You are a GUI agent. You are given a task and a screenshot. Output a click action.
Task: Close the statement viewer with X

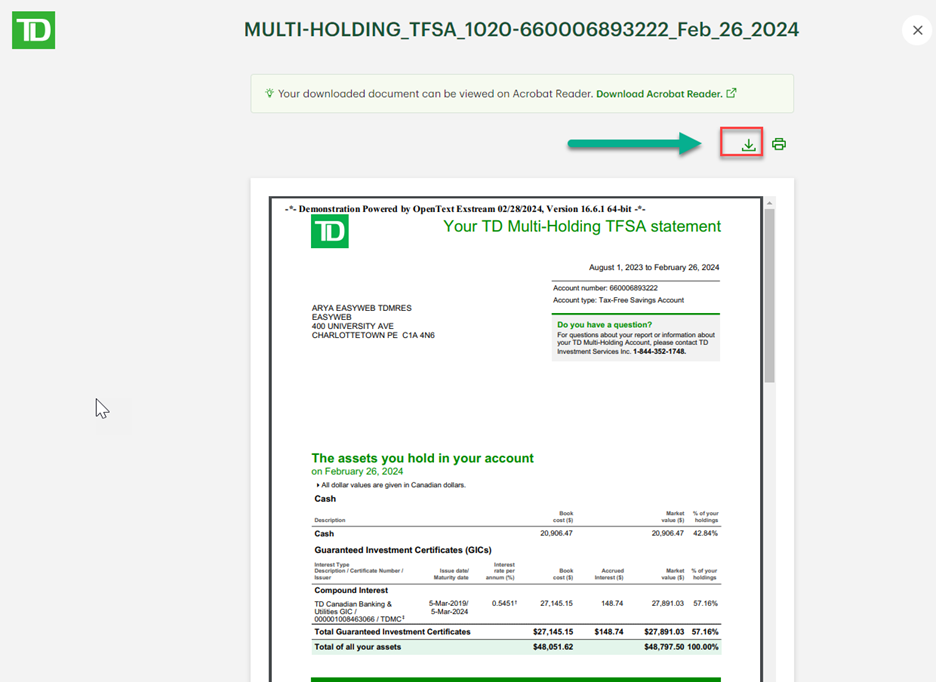(x=917, y=30)
